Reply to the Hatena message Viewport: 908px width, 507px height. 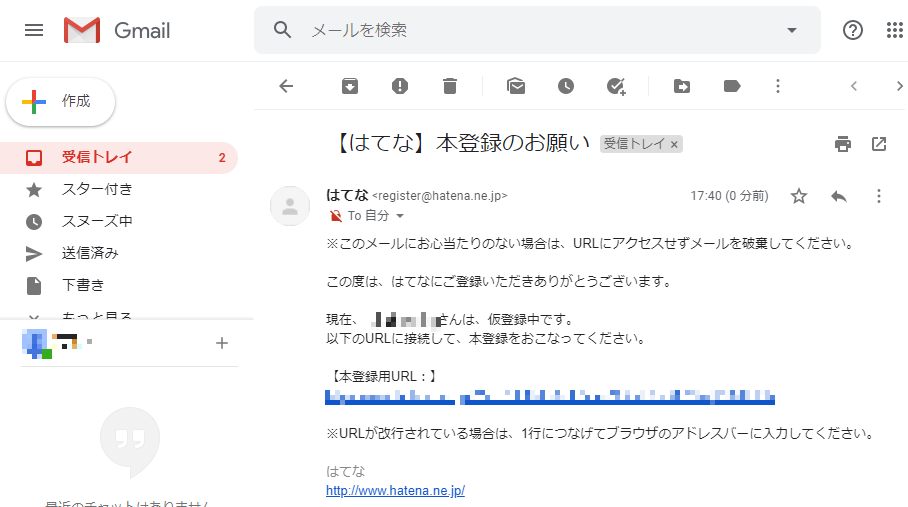(x=839, y=196)
